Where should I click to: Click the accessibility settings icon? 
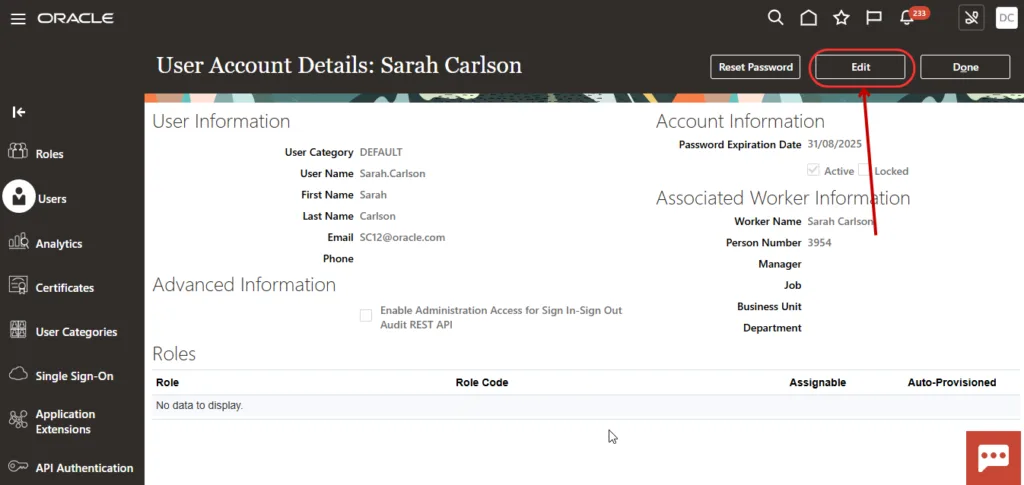[x=971, y=18]
